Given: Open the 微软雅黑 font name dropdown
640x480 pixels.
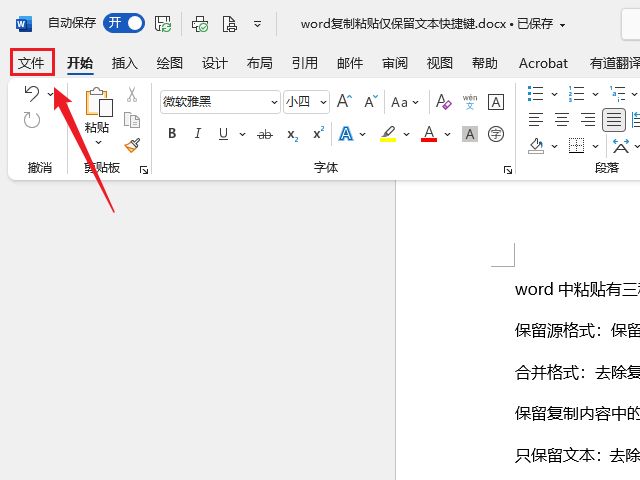Looking at the screenshot, I should tap(274, 102).
